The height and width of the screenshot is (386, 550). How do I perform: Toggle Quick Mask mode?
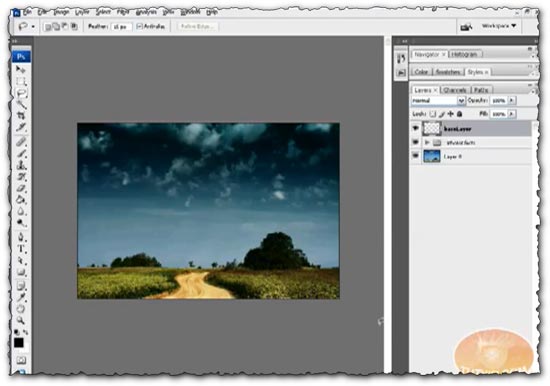click(21, 360)
